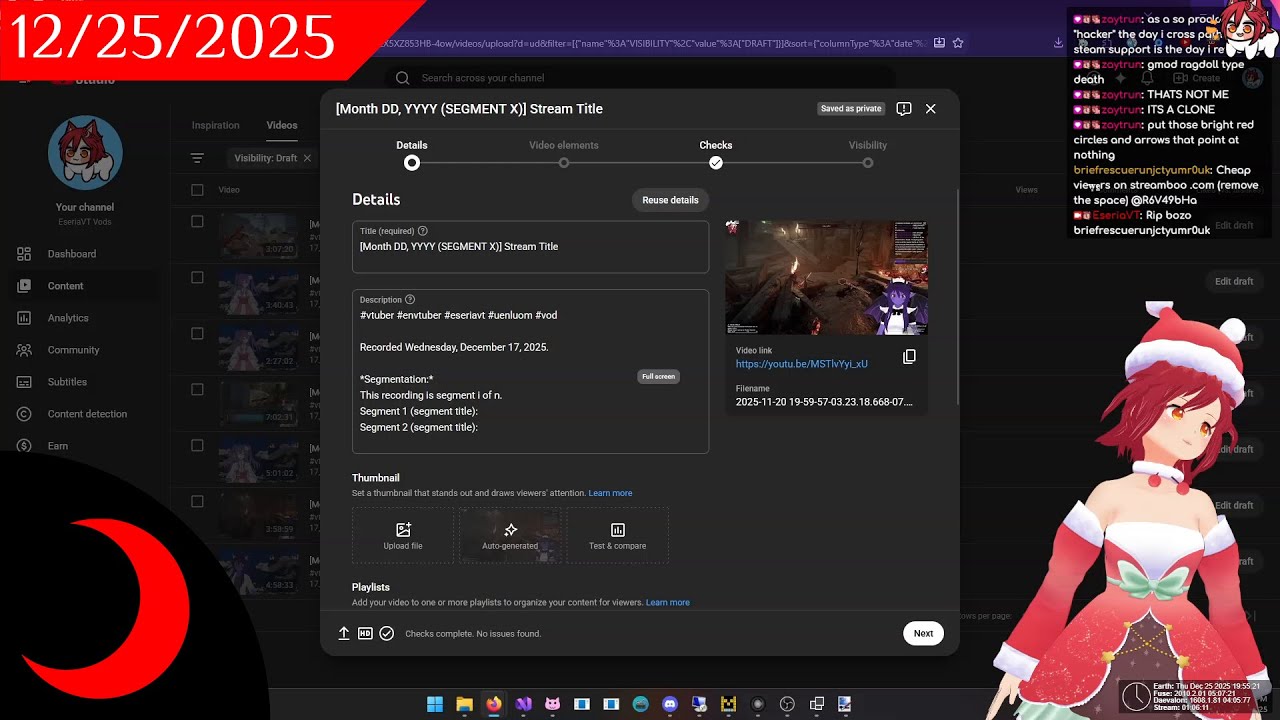The height and width of the screenshot is (720, 1280).
Task: Copy the video link with the copy icon
Action: click(909, 357)
